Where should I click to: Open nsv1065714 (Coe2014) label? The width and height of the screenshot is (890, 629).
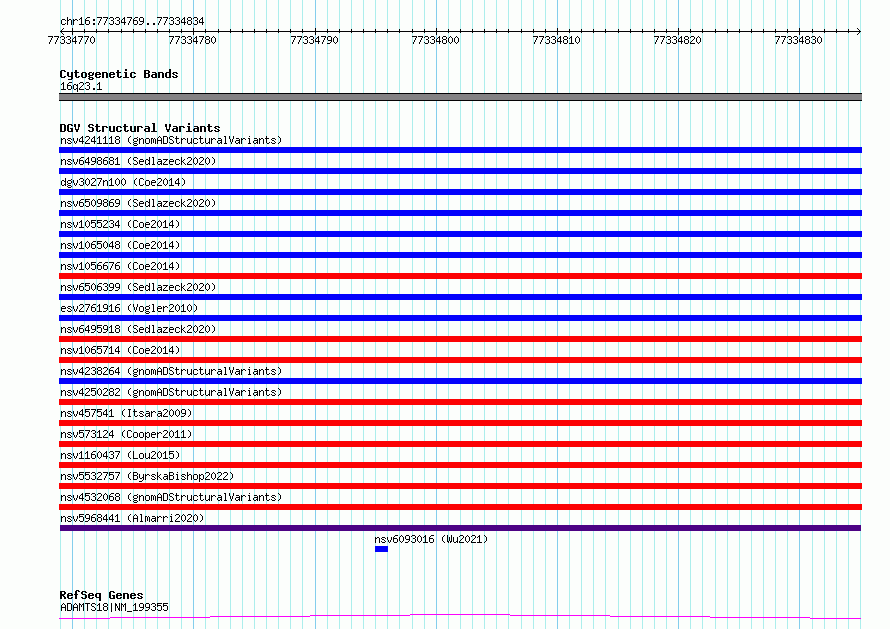[x=120, y=350]
